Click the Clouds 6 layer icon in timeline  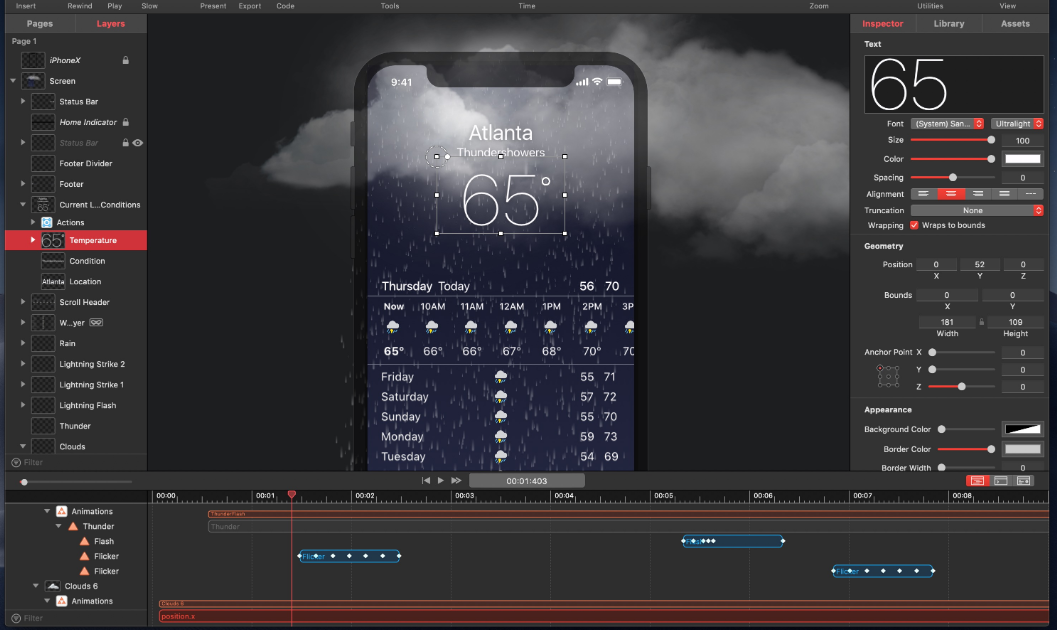pyautogui.click(x=53, y=586)
